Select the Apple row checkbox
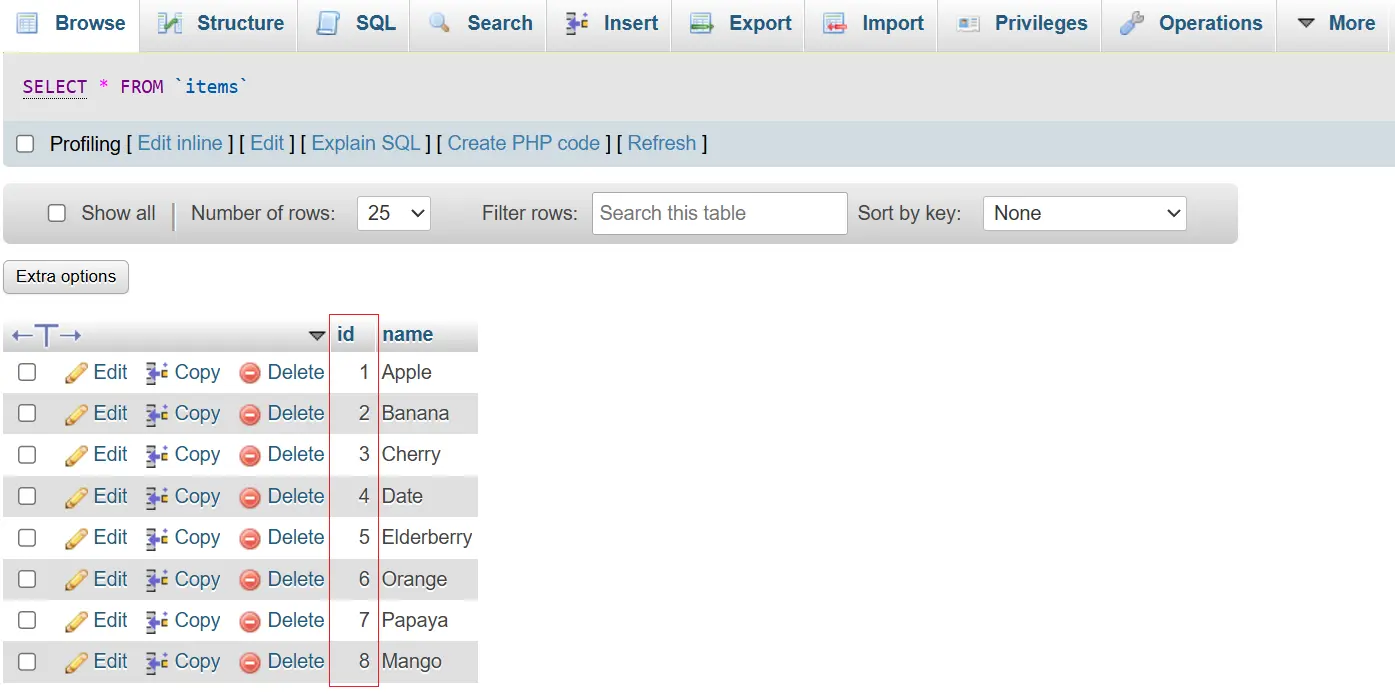The width and height of the screenshot is (1395, 699). (x=27, y=372)
